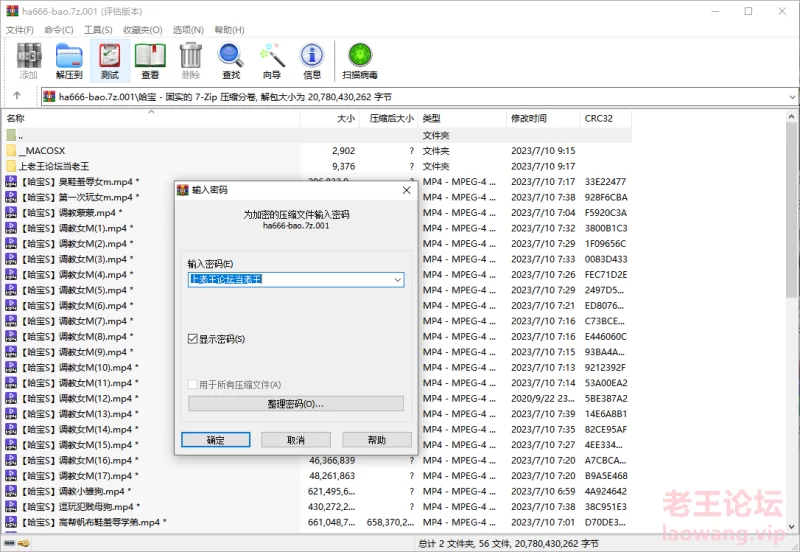Click the 帮助 (Help) dialog button
Viewport: 800px width, 552px height.
pyautogui.click(x=377, y=440)
